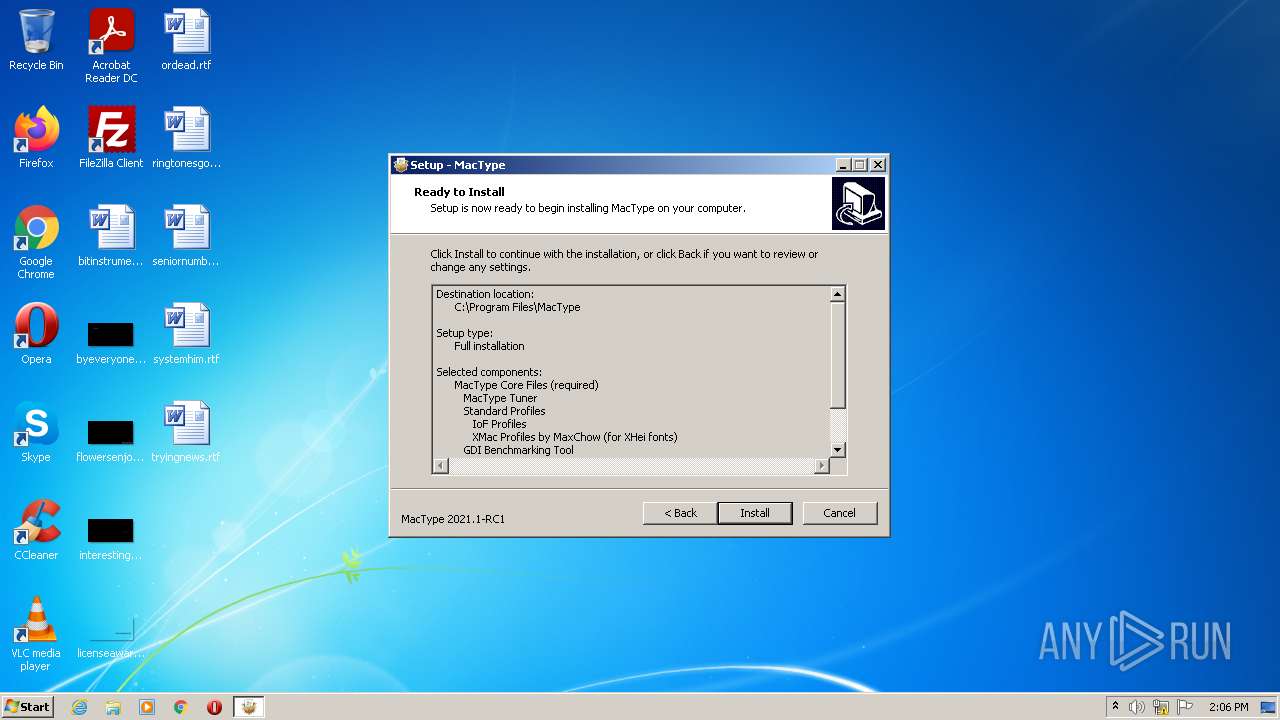
Task: Click the horizontal scroll-left arrow in summary
Action: point(440,465)
